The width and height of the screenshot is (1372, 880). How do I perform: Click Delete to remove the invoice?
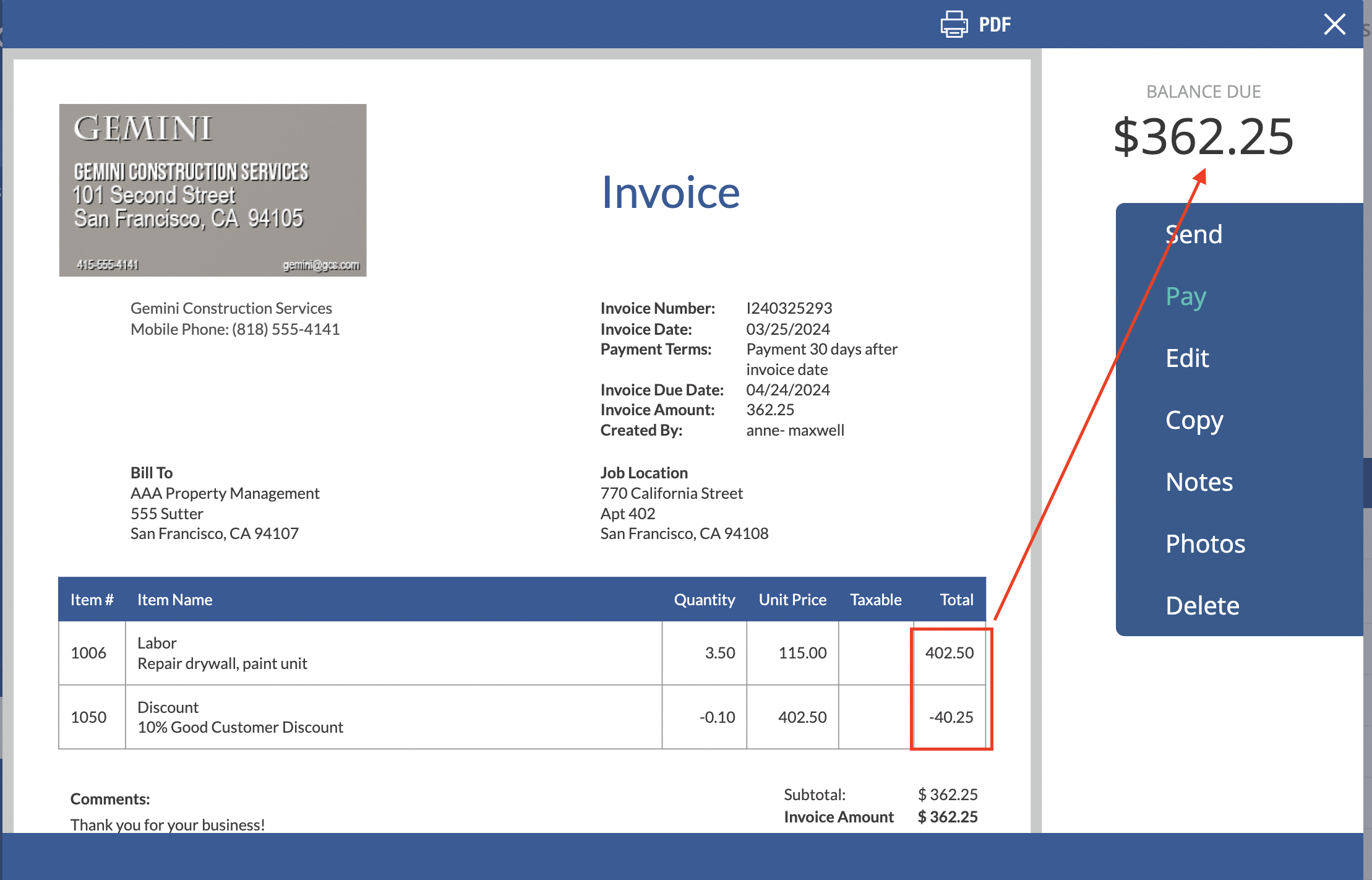point(1202,605)
